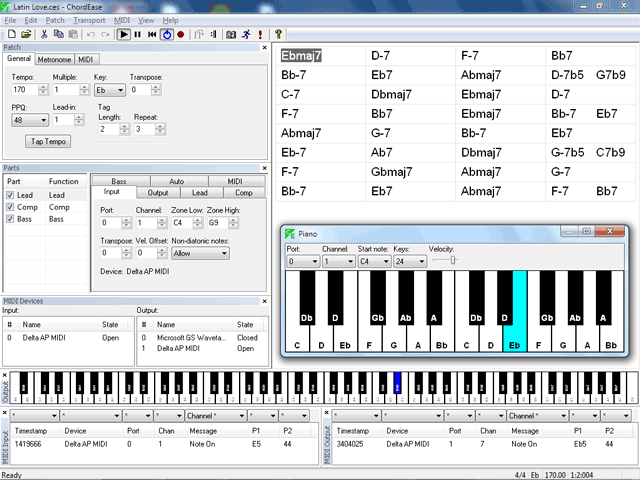Disable the Bass part checkbox
The width and height of the screenshot is (640, 480).
tap(10, 219)
